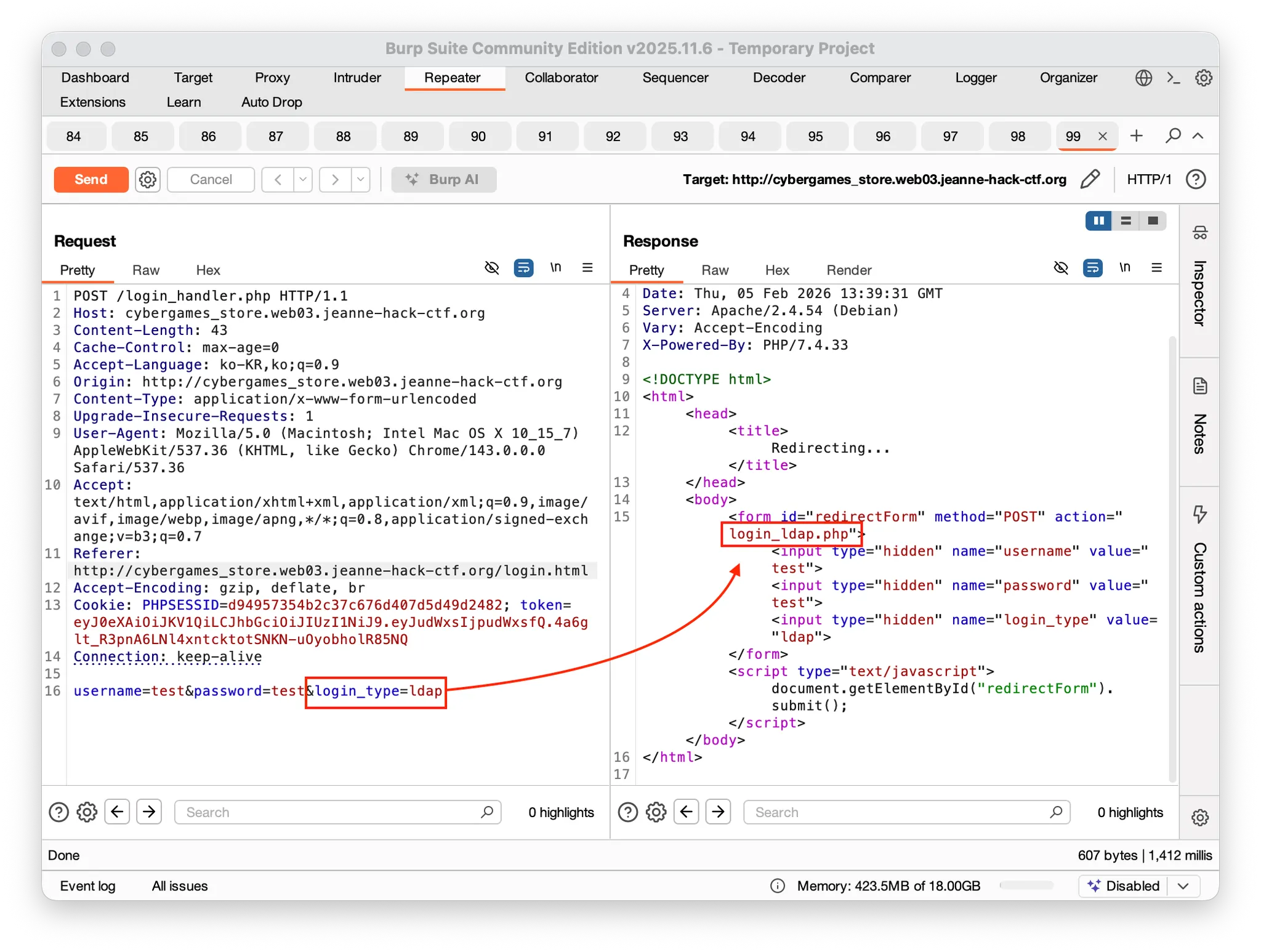Click the globe icon in top bar
This screenshot has width=1261, height=952.
coord(1143,78)
